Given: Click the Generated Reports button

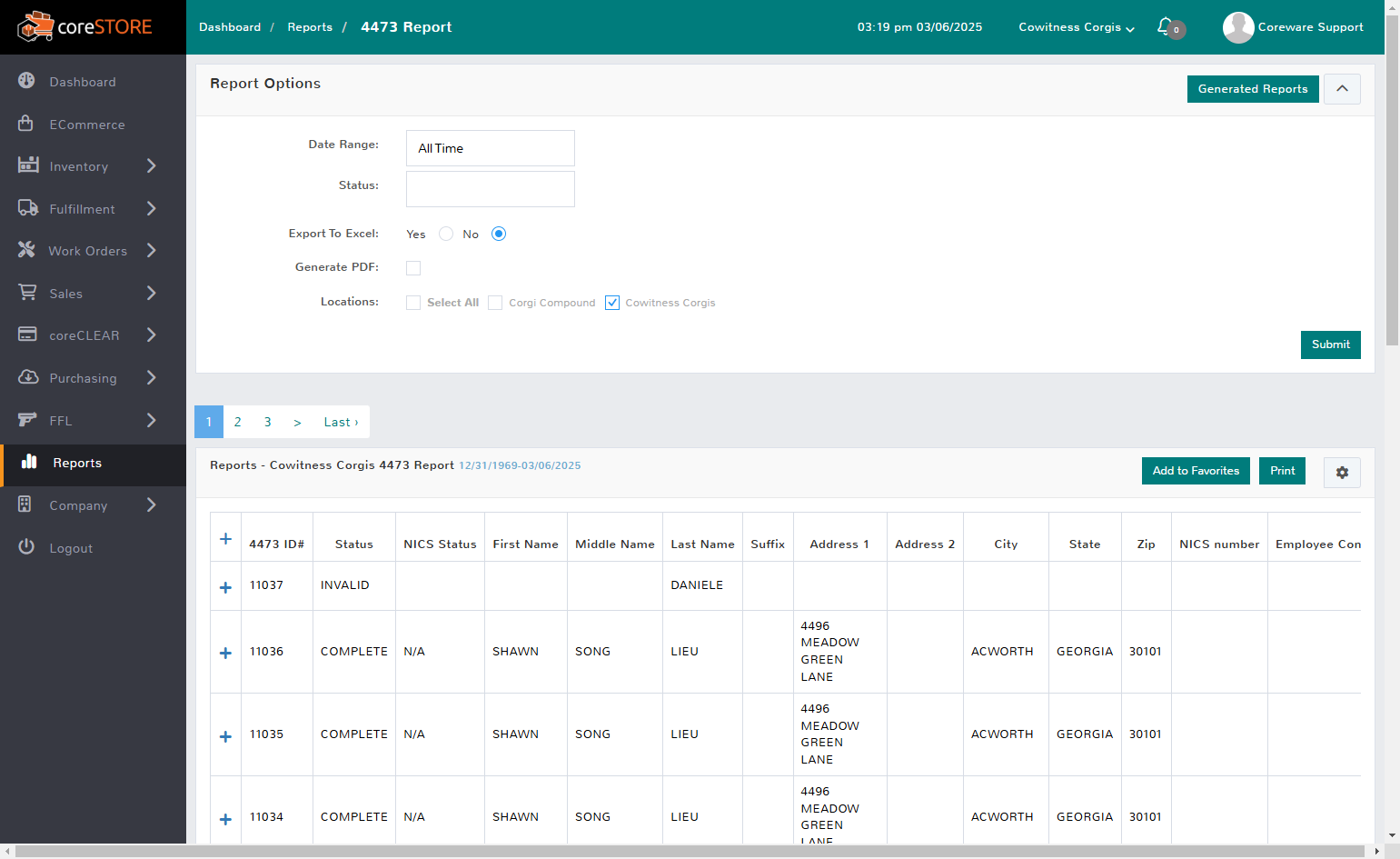Looking at the screenshot, I should click(x=1253, y=89).
